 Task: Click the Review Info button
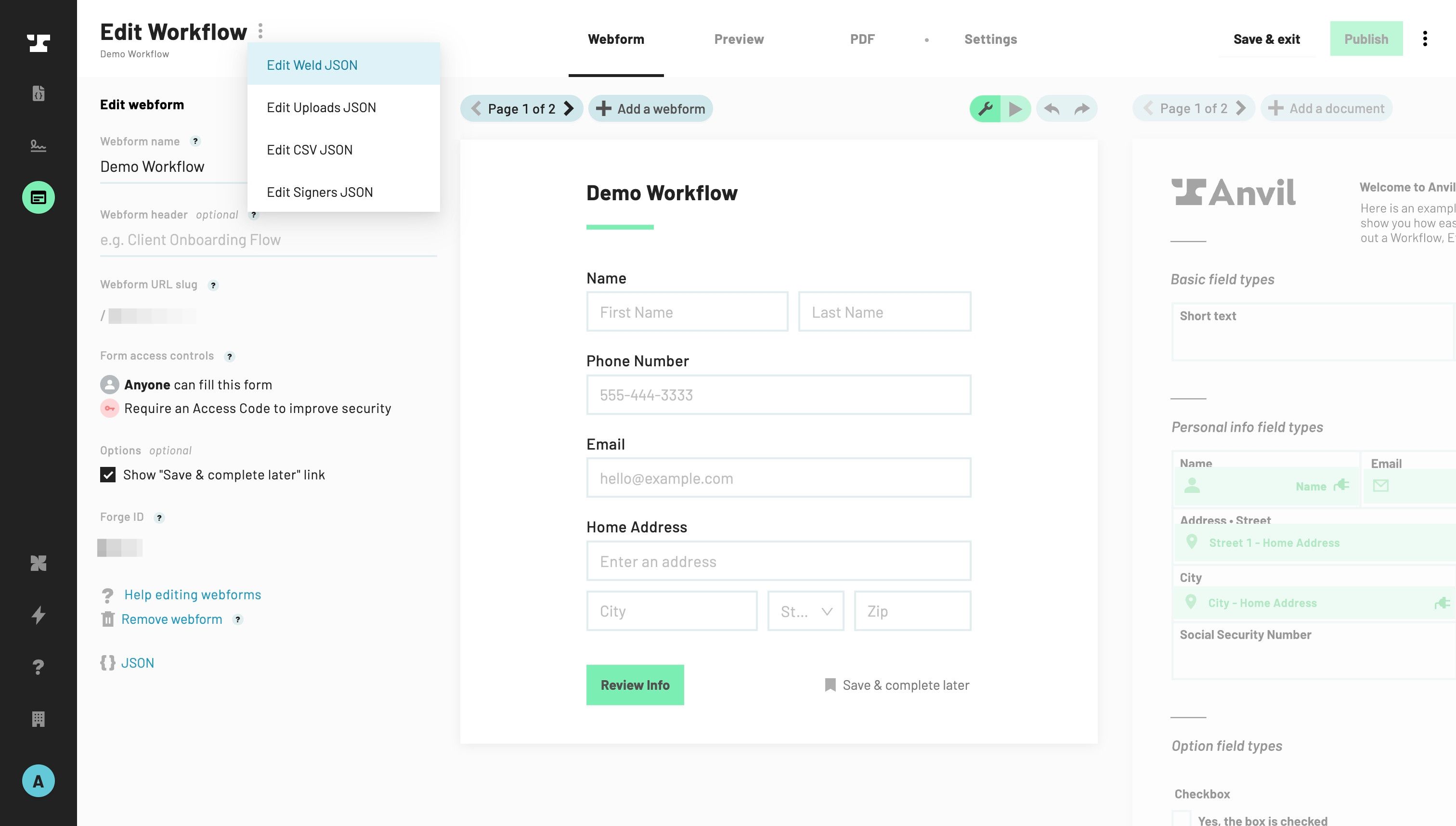(x=635, y=685)
